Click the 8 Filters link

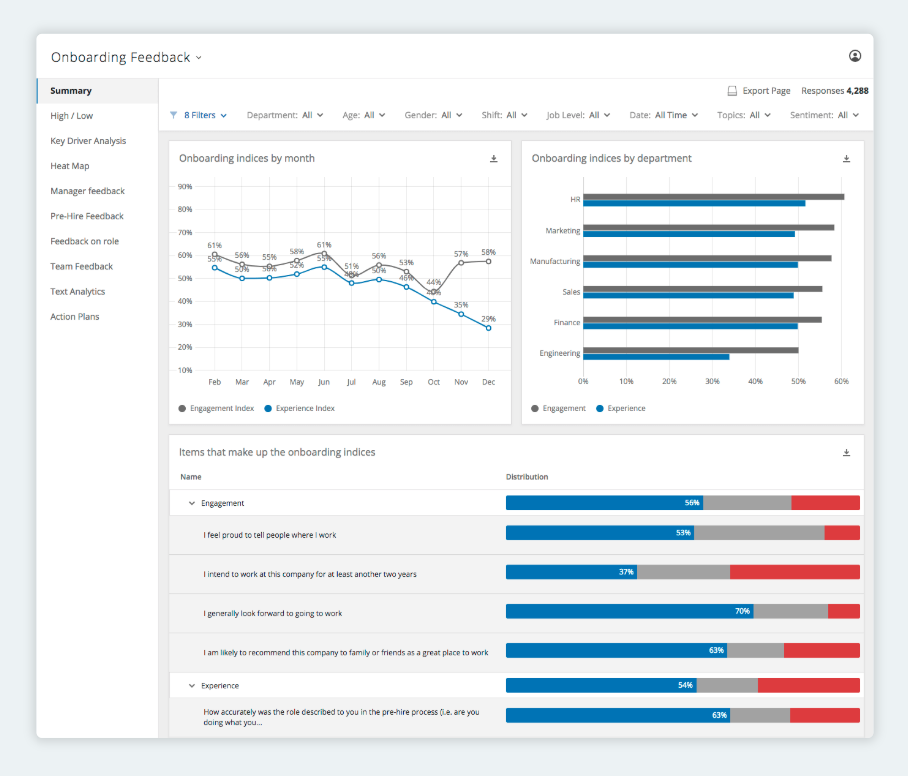(200, 115)
